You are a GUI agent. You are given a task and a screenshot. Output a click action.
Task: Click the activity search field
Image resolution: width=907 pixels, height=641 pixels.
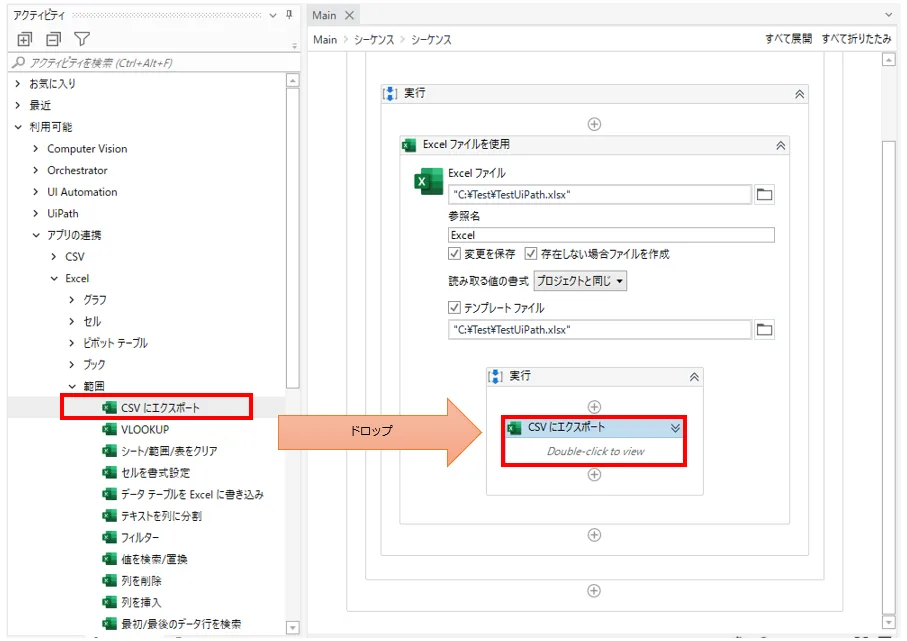pos(150,62)
